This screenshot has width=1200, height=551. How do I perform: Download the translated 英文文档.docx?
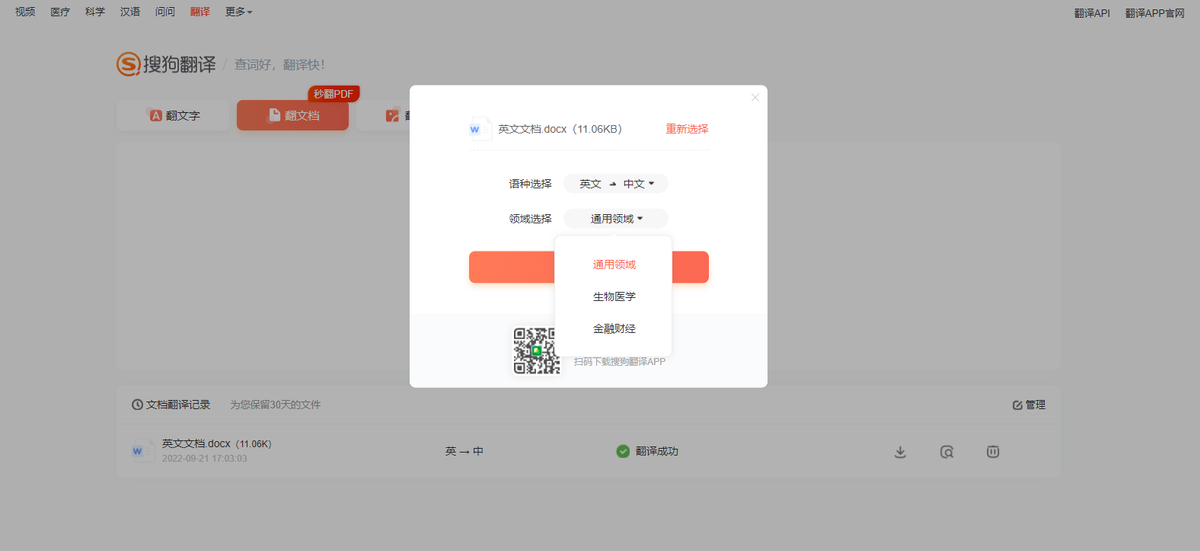[x=900, y=452]
